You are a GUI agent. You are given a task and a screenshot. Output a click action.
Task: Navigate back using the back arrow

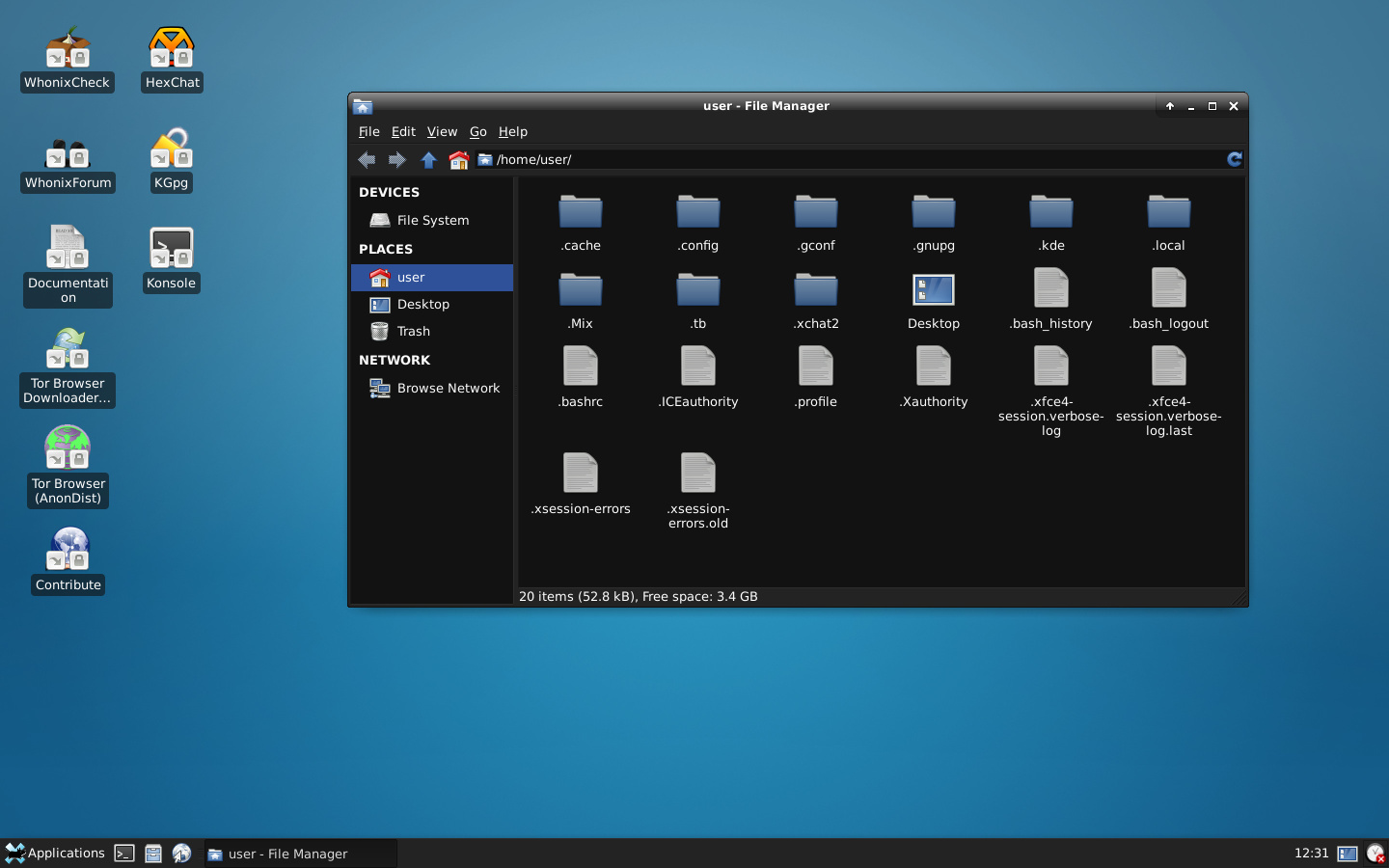[x=368, y=159]
